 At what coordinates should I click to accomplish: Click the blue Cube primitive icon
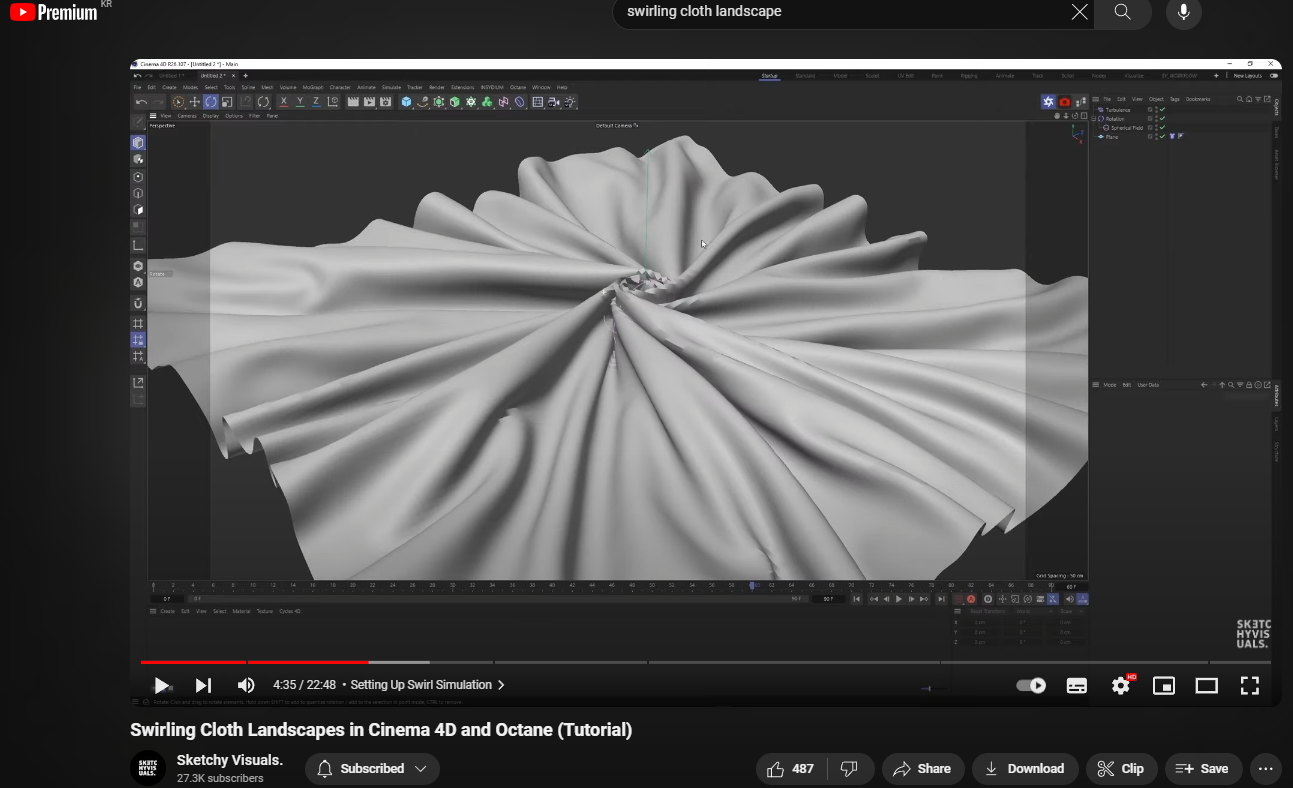[406, 102]
